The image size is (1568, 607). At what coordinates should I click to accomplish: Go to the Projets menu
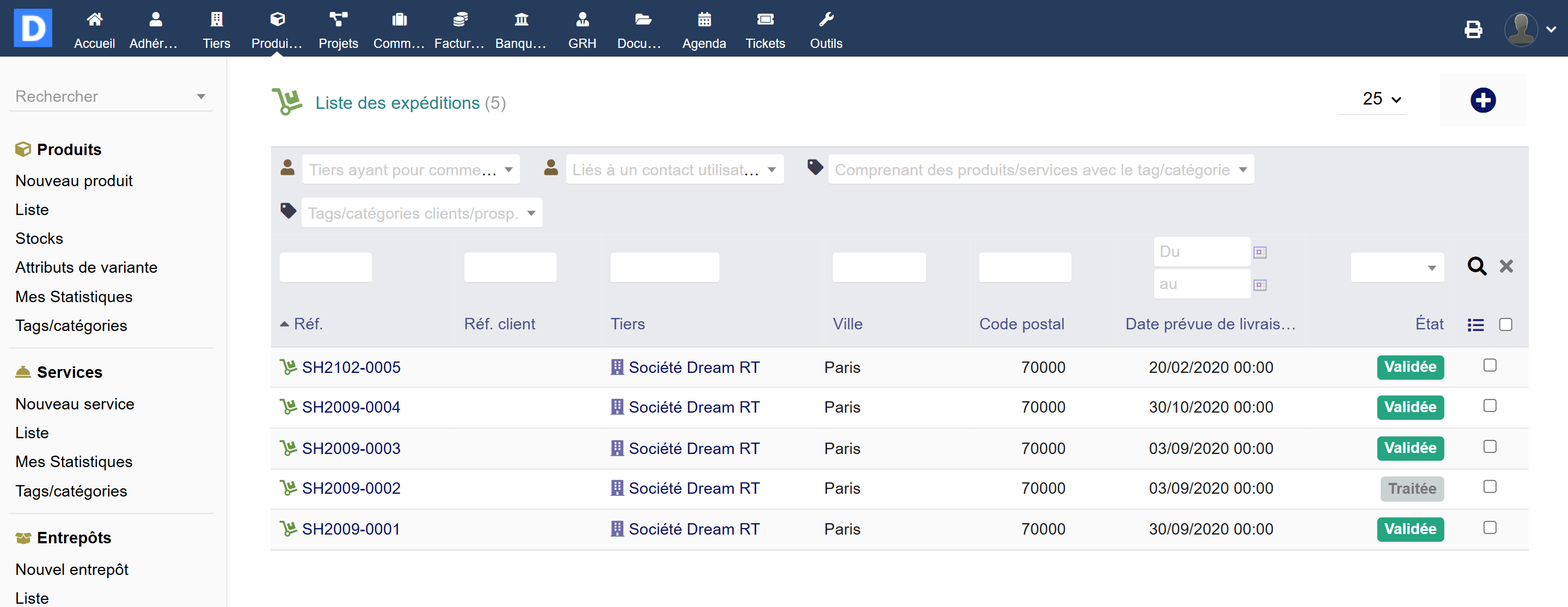(x=338, y=29)
